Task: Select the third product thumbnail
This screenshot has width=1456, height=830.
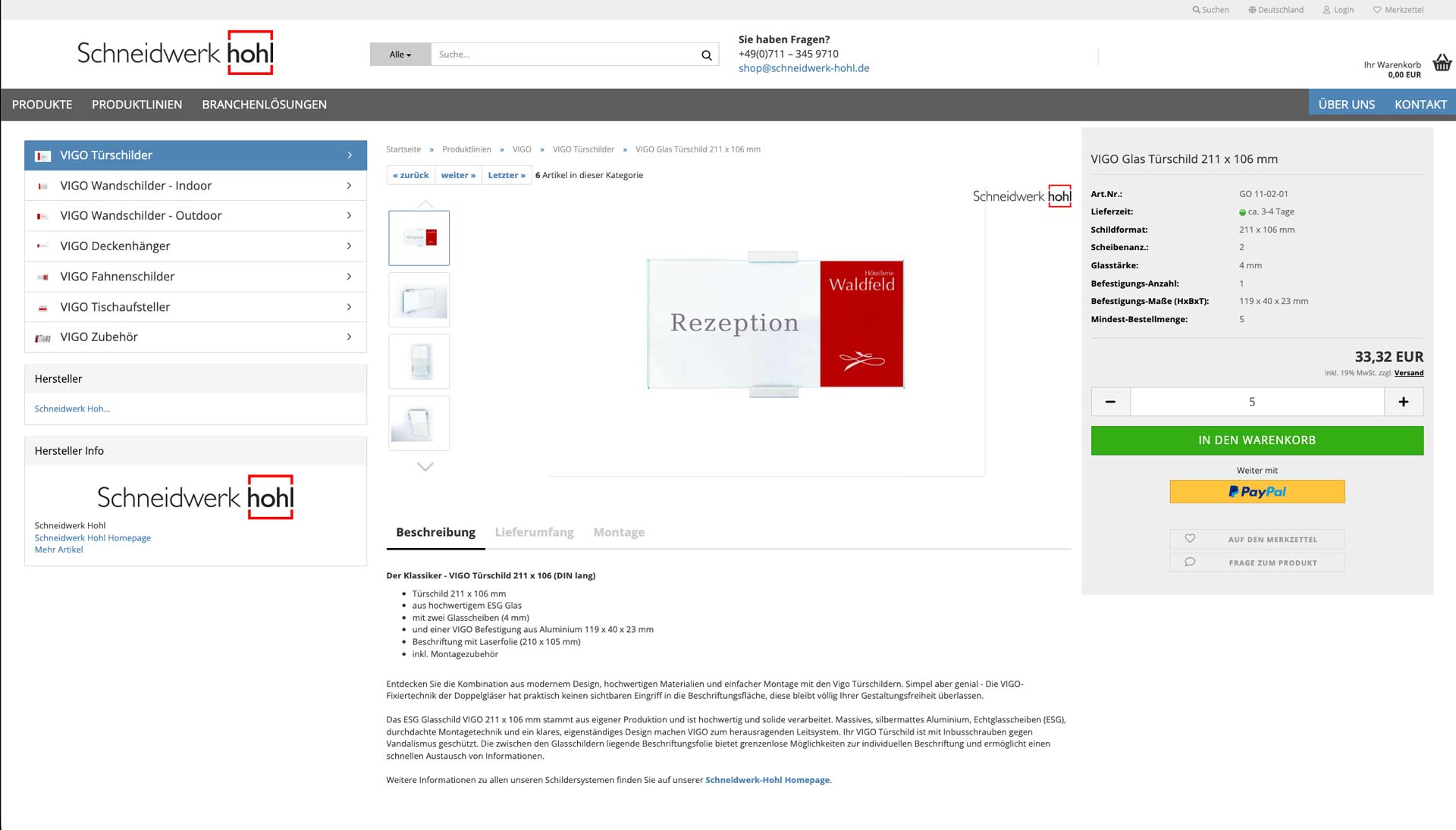Action: point(419,362)
